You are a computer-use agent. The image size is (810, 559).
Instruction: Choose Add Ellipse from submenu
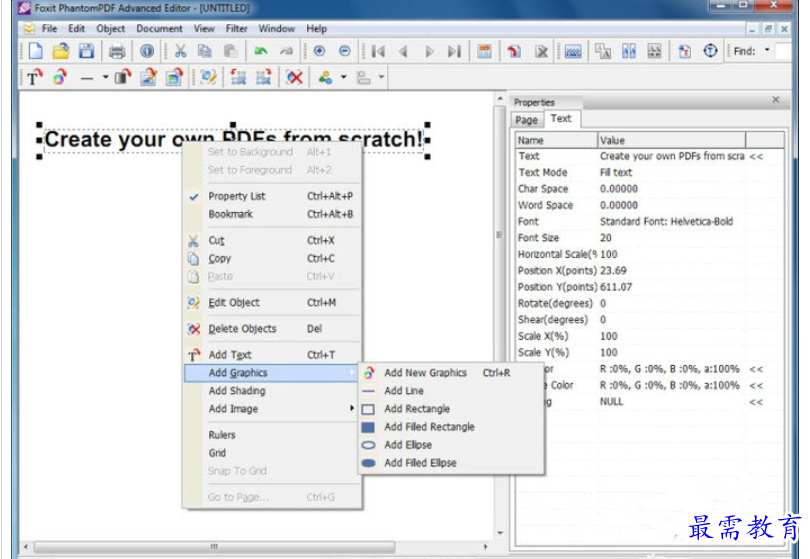click(451, 445)
